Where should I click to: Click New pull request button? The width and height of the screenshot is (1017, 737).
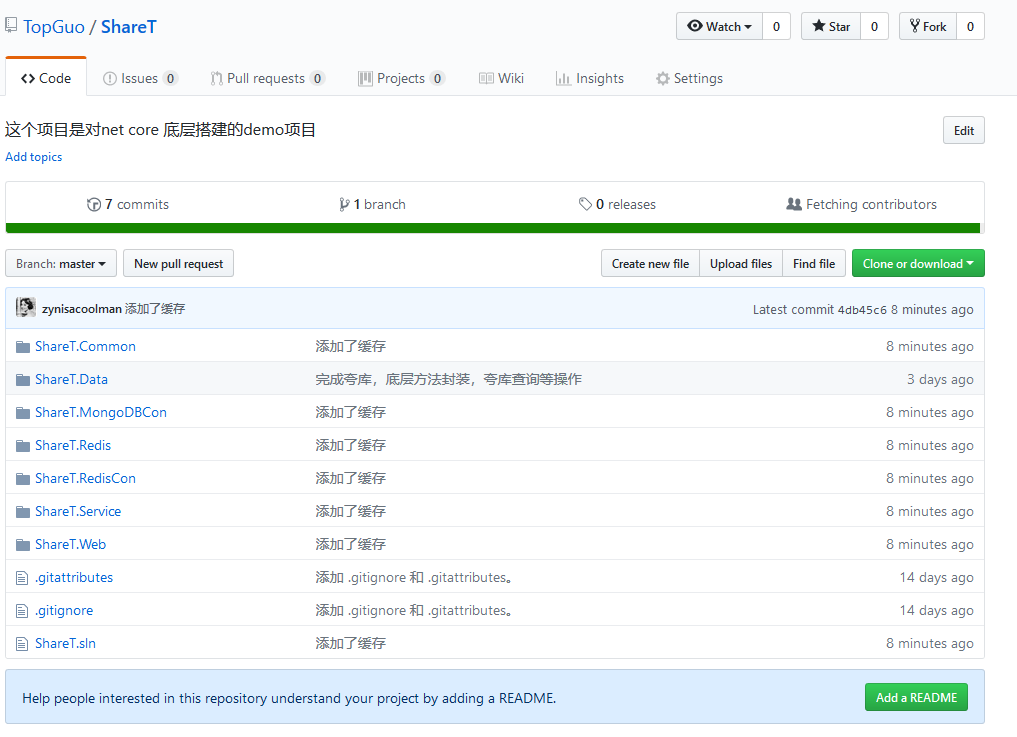pos(178,263)
